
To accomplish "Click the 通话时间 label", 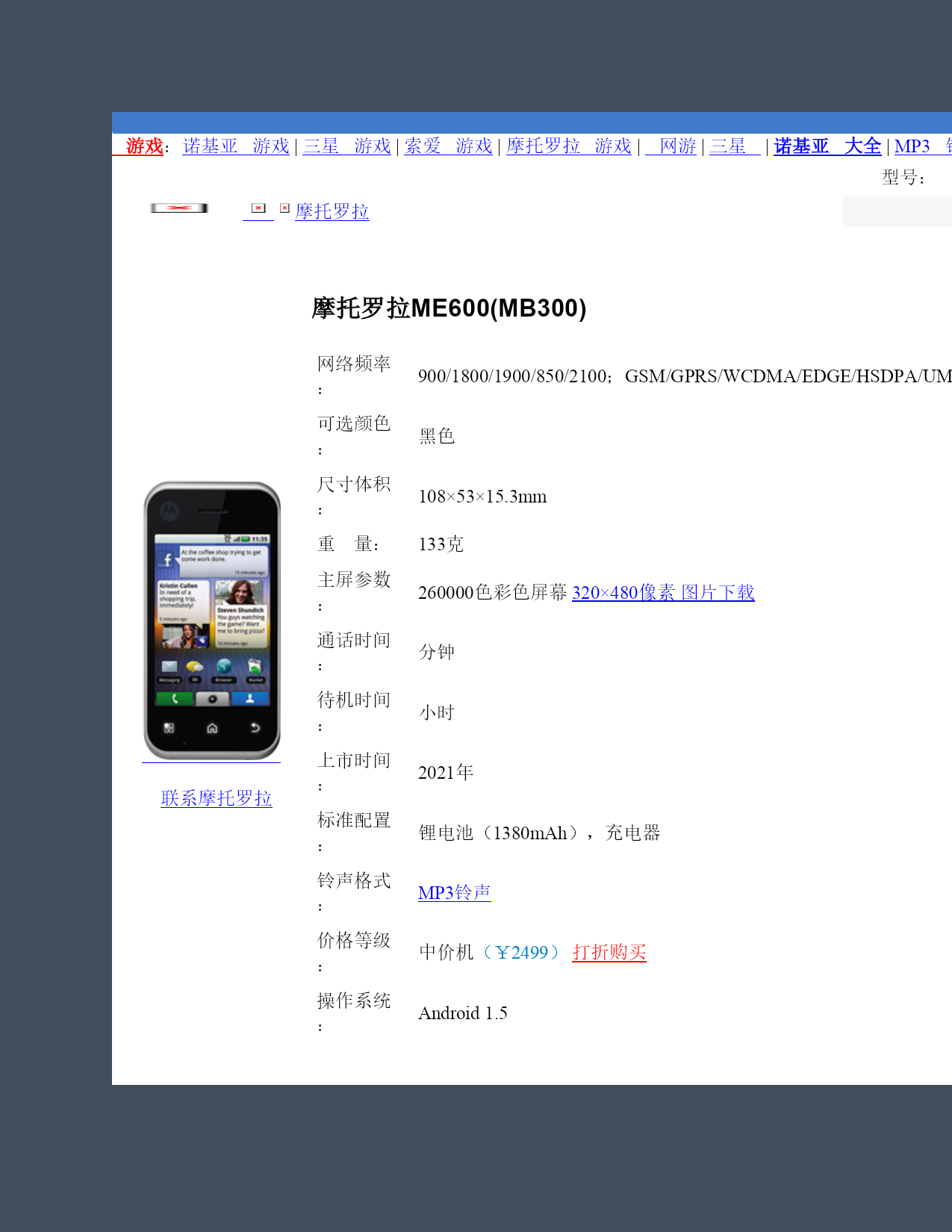I will point(354,640).
